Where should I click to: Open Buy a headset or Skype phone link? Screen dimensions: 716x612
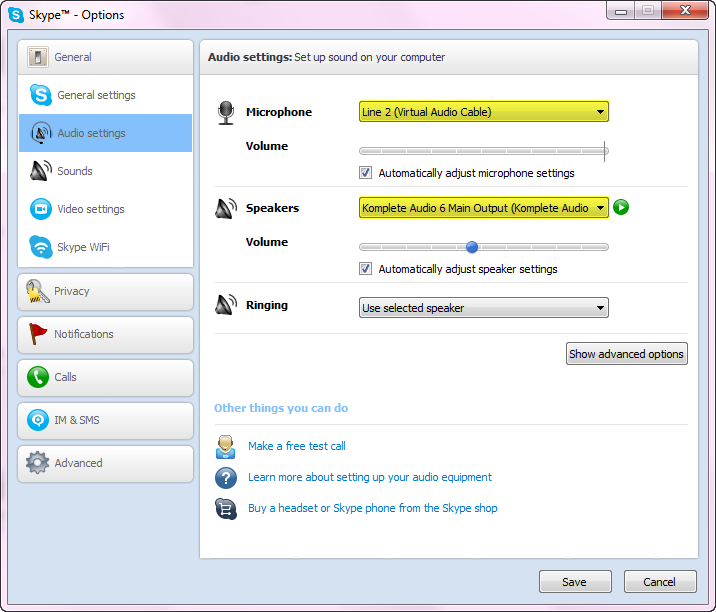click(373, 508)
